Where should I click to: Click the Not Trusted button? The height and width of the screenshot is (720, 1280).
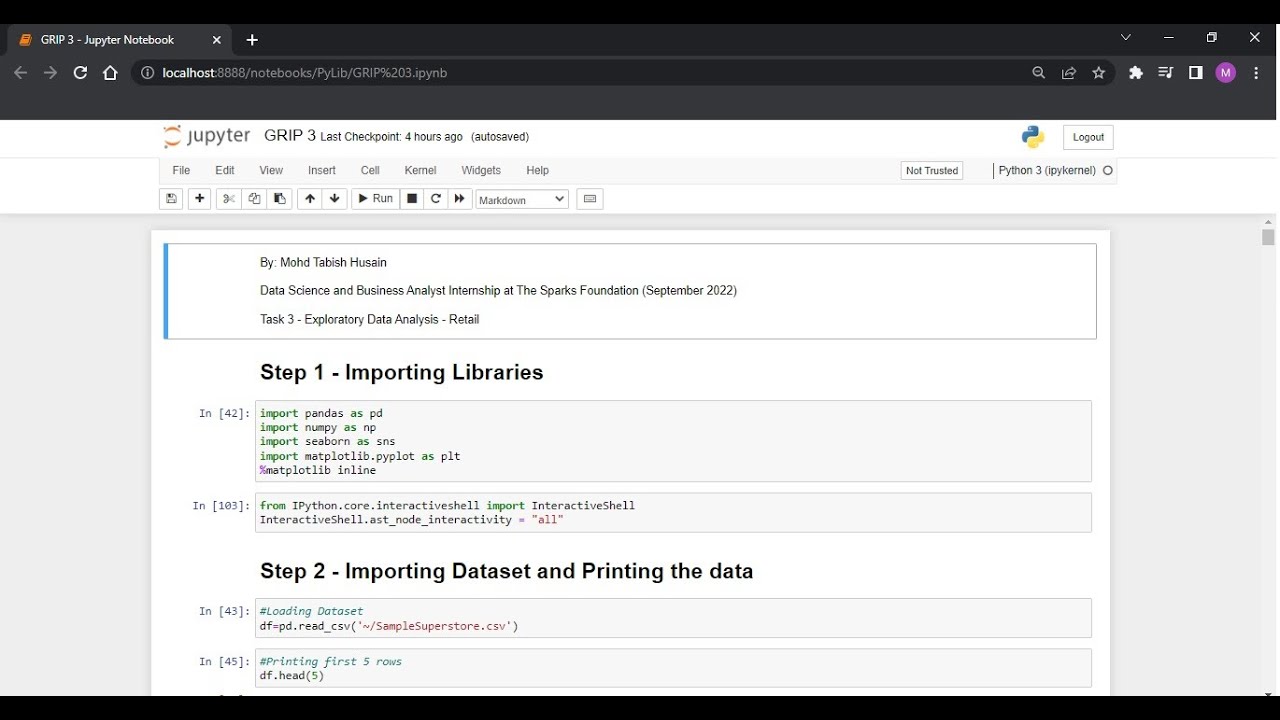(932, 171)
